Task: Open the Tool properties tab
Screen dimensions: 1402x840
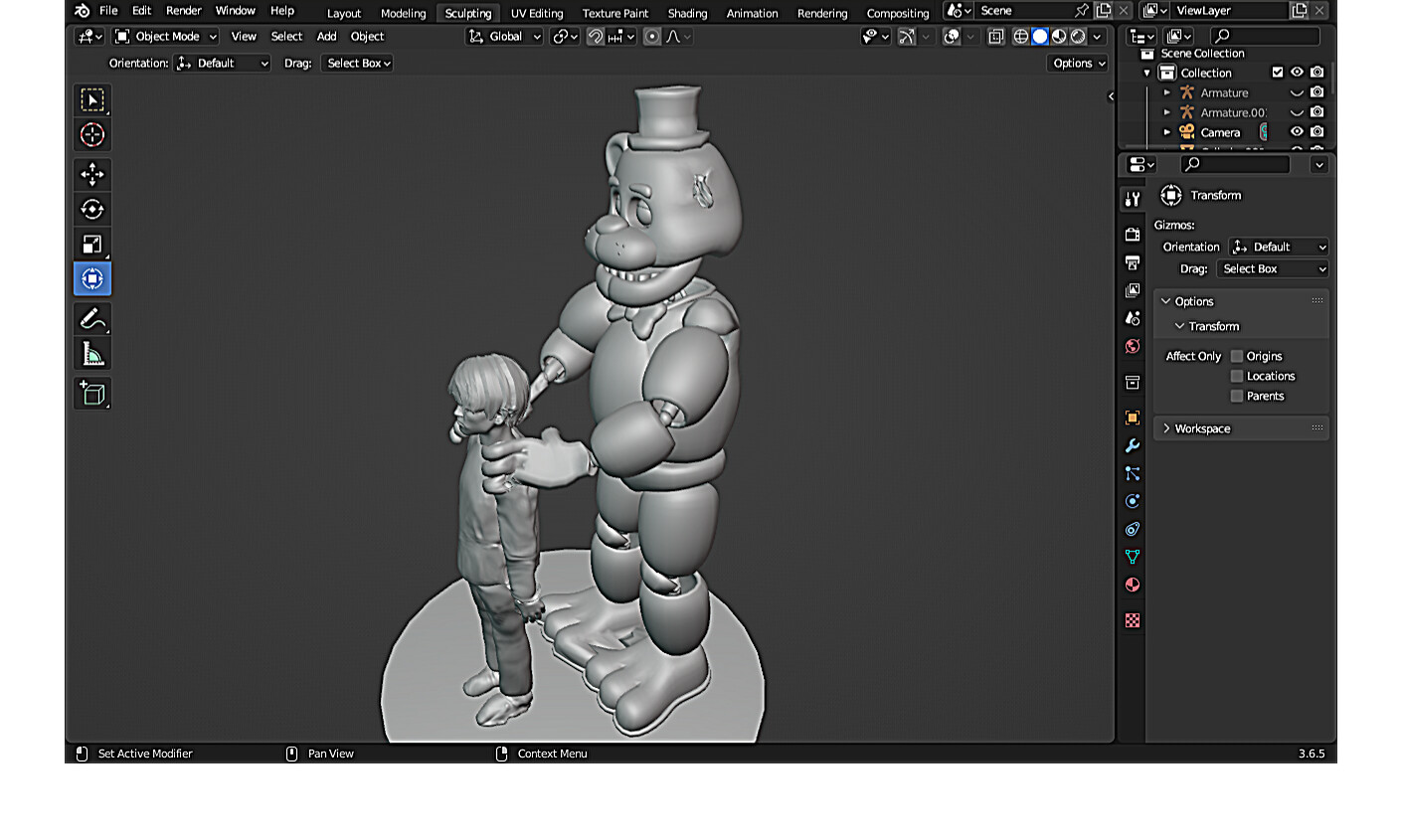Action: [x=1132, y=200]
